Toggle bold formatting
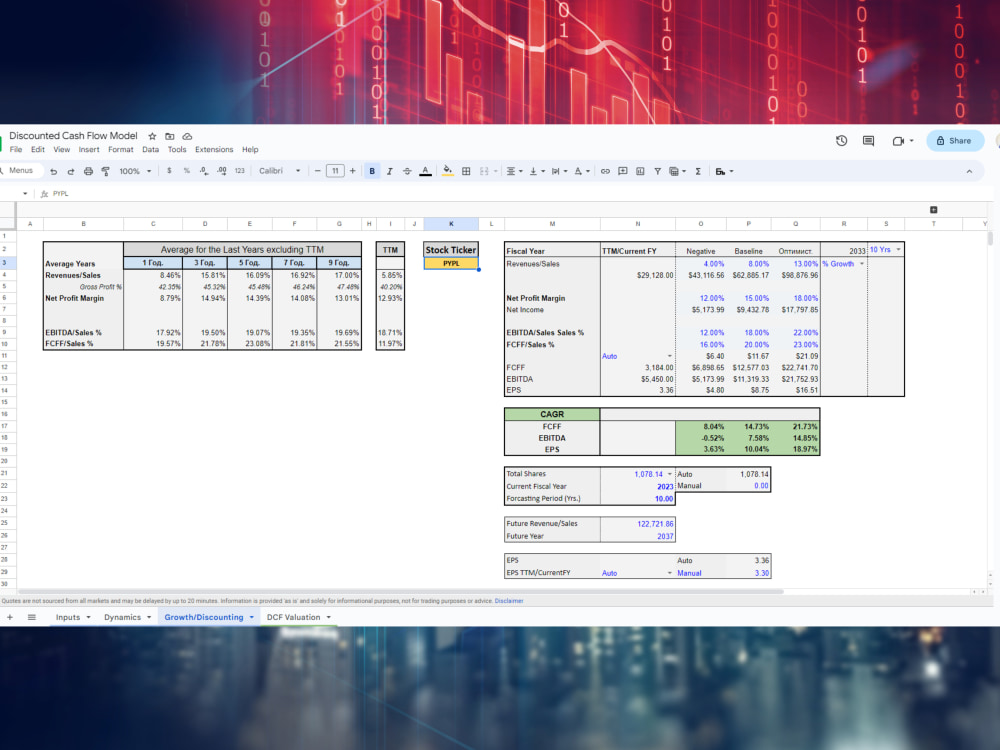Screen dimensions: 1000x750 [x=372, y=171]
